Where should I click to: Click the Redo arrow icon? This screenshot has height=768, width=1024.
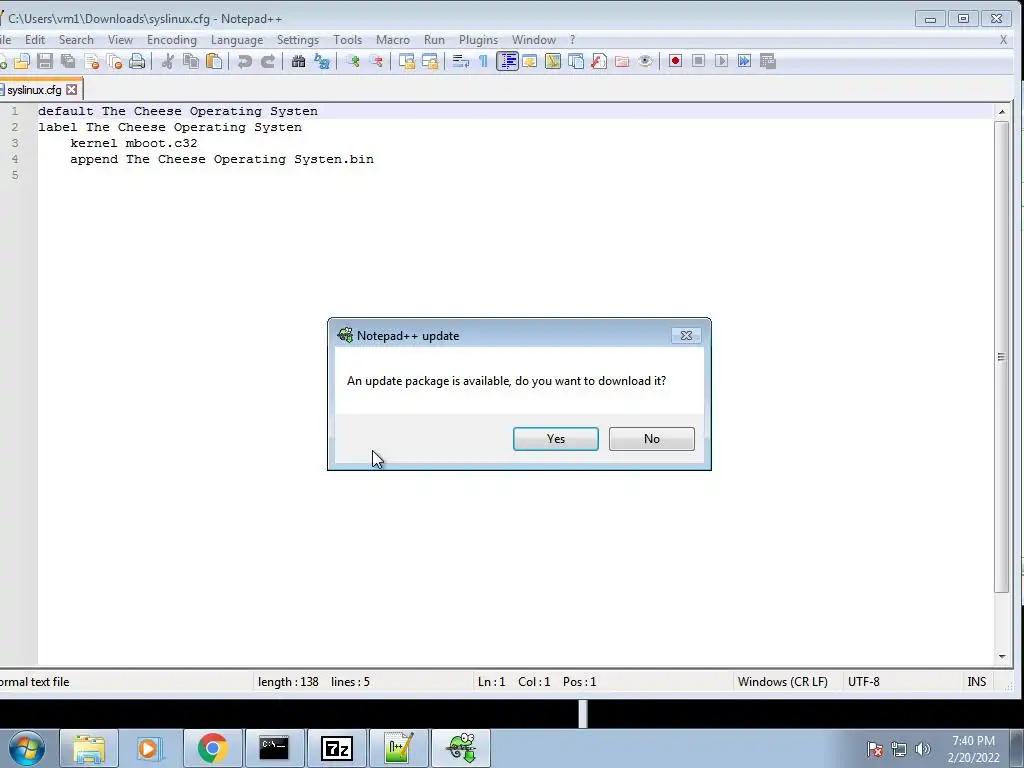click(268, 61)
